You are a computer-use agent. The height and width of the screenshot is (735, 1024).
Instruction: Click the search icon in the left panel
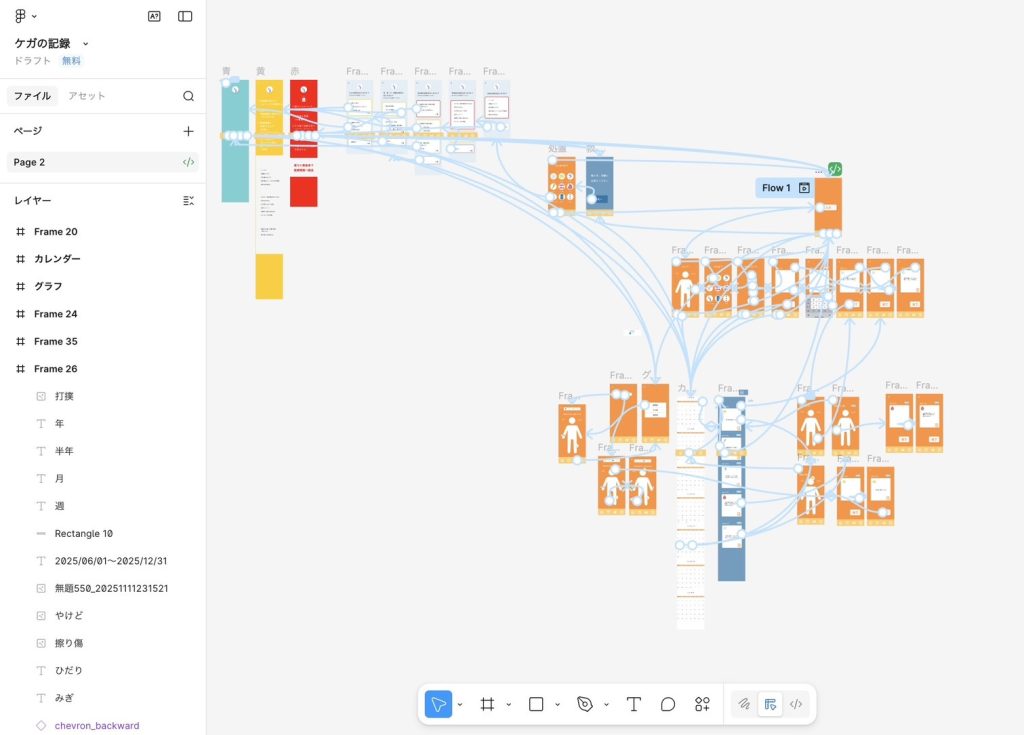coord(188,96)
